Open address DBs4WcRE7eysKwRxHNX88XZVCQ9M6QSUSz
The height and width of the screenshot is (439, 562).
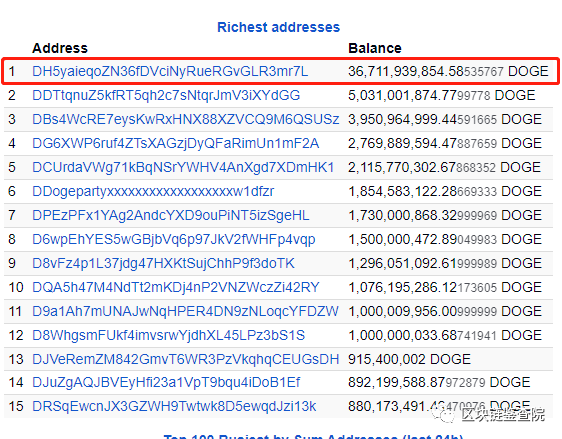tap(185, 119)
